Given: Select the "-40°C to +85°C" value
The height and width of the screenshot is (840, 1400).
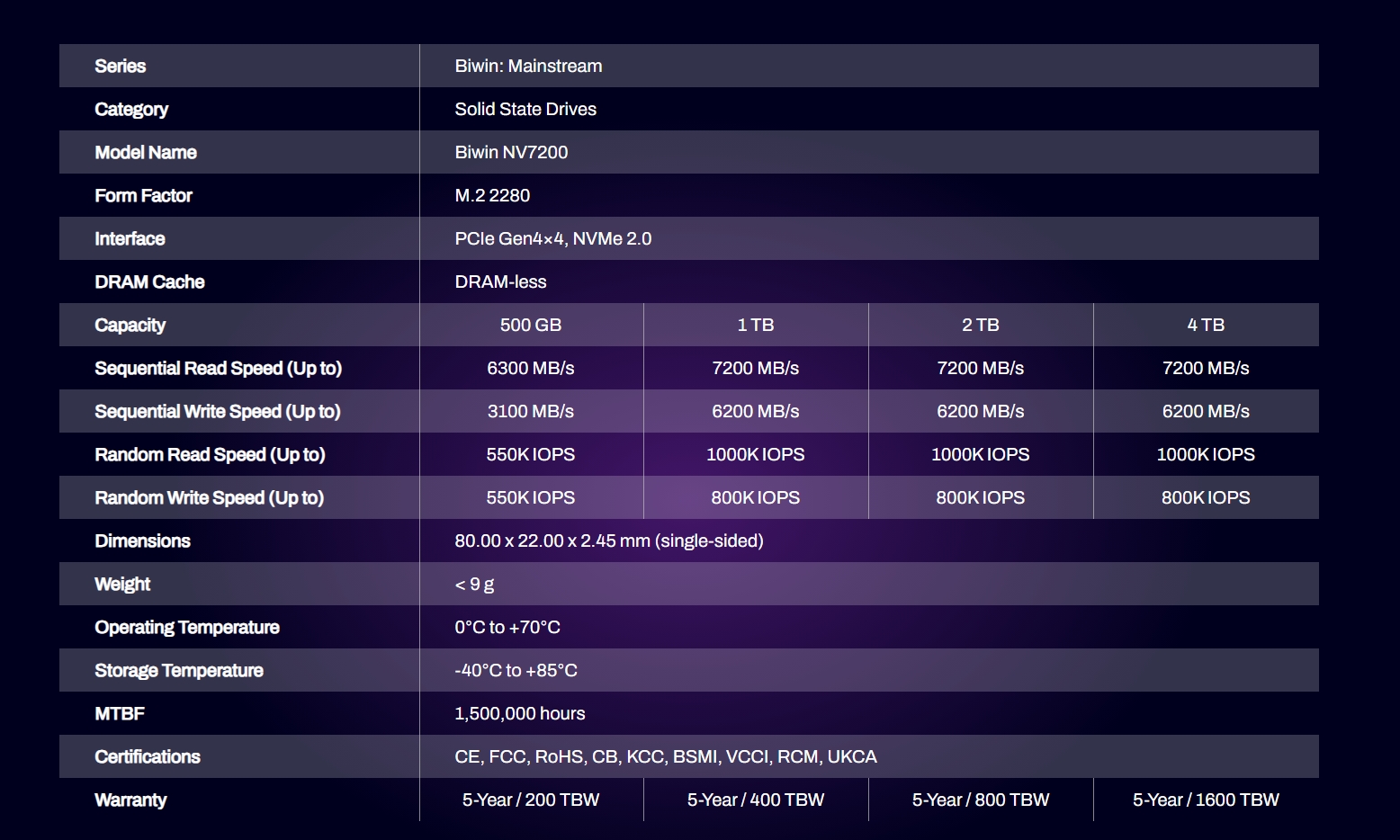Looking at the screenshot, I should coord(516,670).
